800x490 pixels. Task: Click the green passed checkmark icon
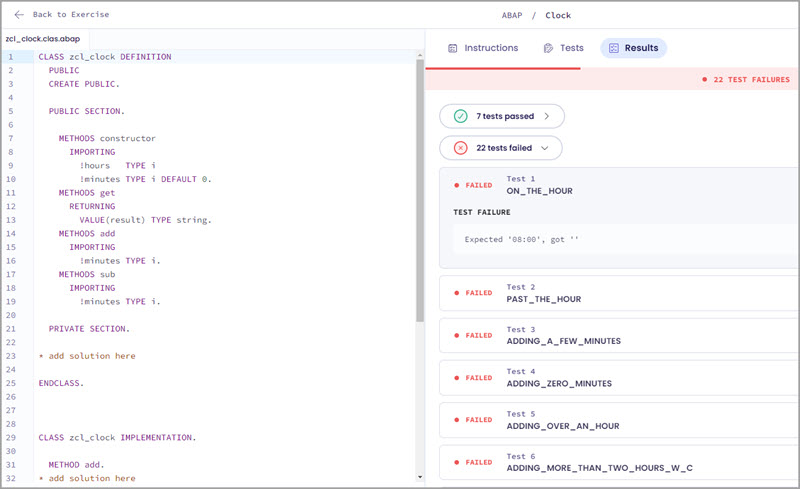click(x=460, y=116)
